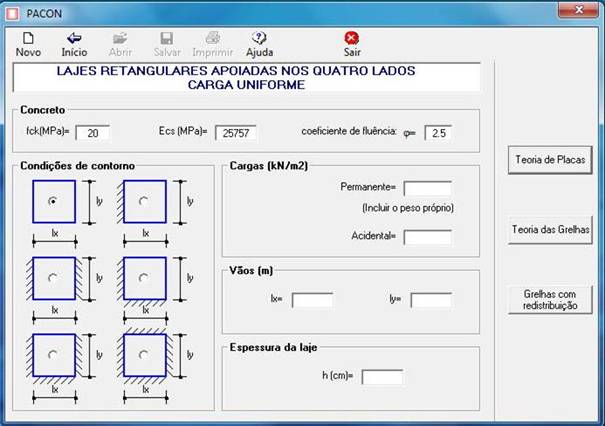Click the fck(MPa) input field
The image size is (605, 426).
pos(92,132)
